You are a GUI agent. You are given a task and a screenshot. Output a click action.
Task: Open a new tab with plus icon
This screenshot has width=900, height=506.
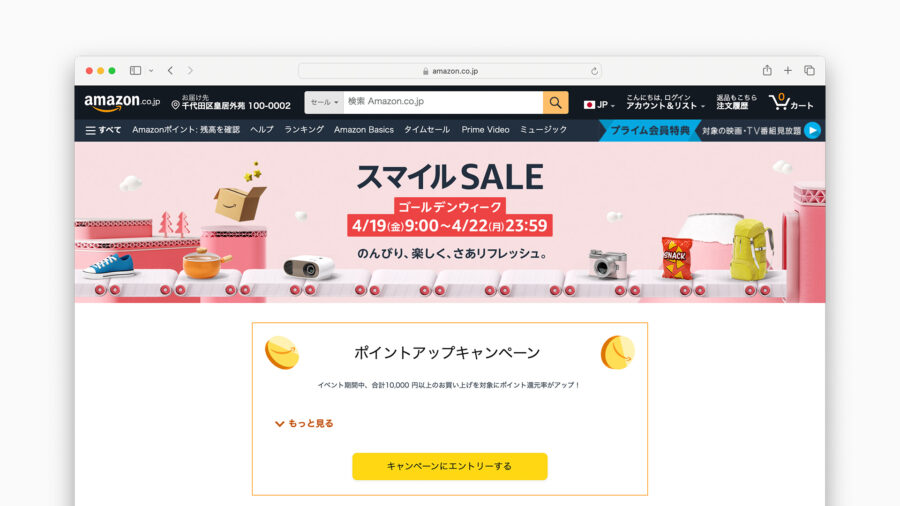pyautogui.click(x=788, y=71)
